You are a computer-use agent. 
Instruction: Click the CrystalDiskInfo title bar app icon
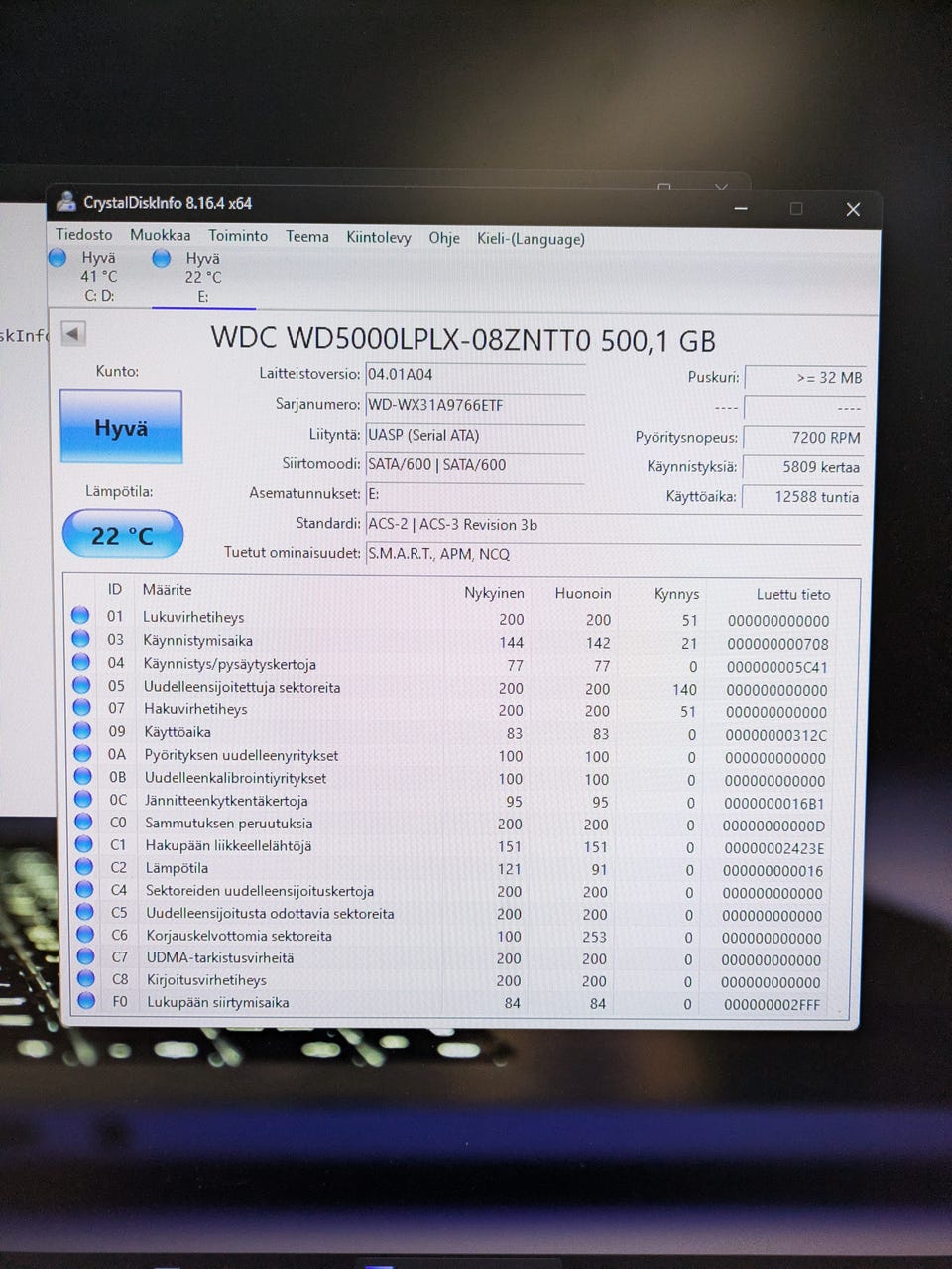point(66,202)
